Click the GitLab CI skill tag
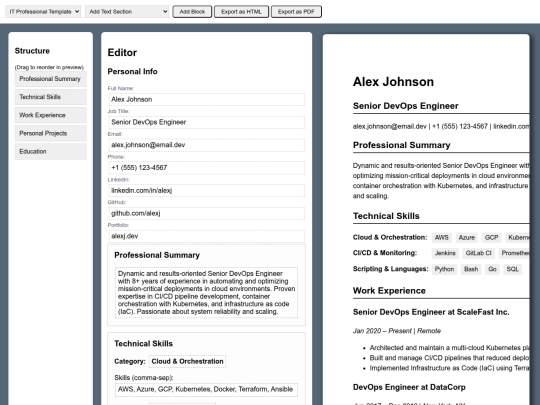The height and width of the screenshot is (405, 540). [478, 253]
